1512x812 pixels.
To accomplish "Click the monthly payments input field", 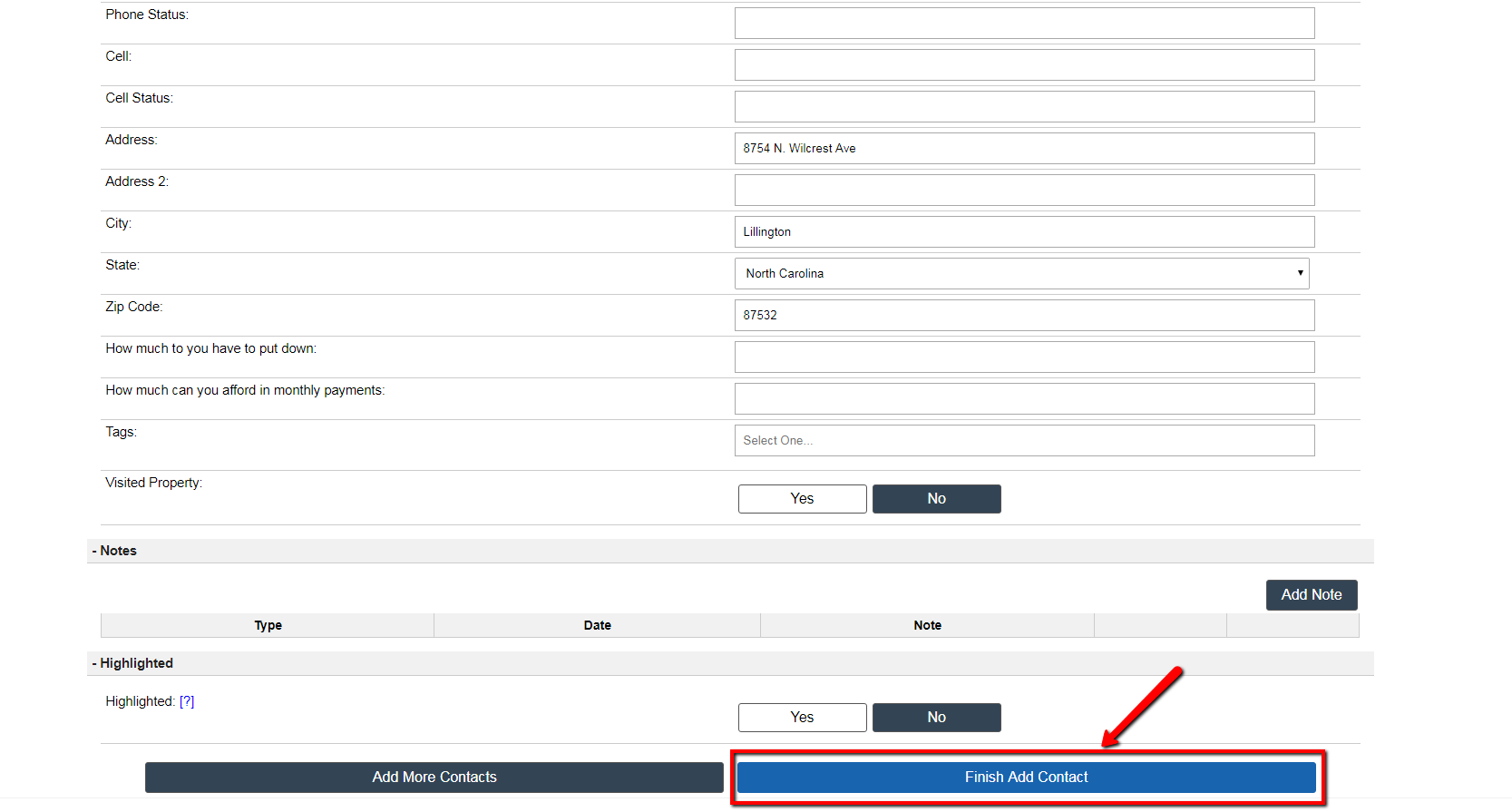I will (1024, 398).
